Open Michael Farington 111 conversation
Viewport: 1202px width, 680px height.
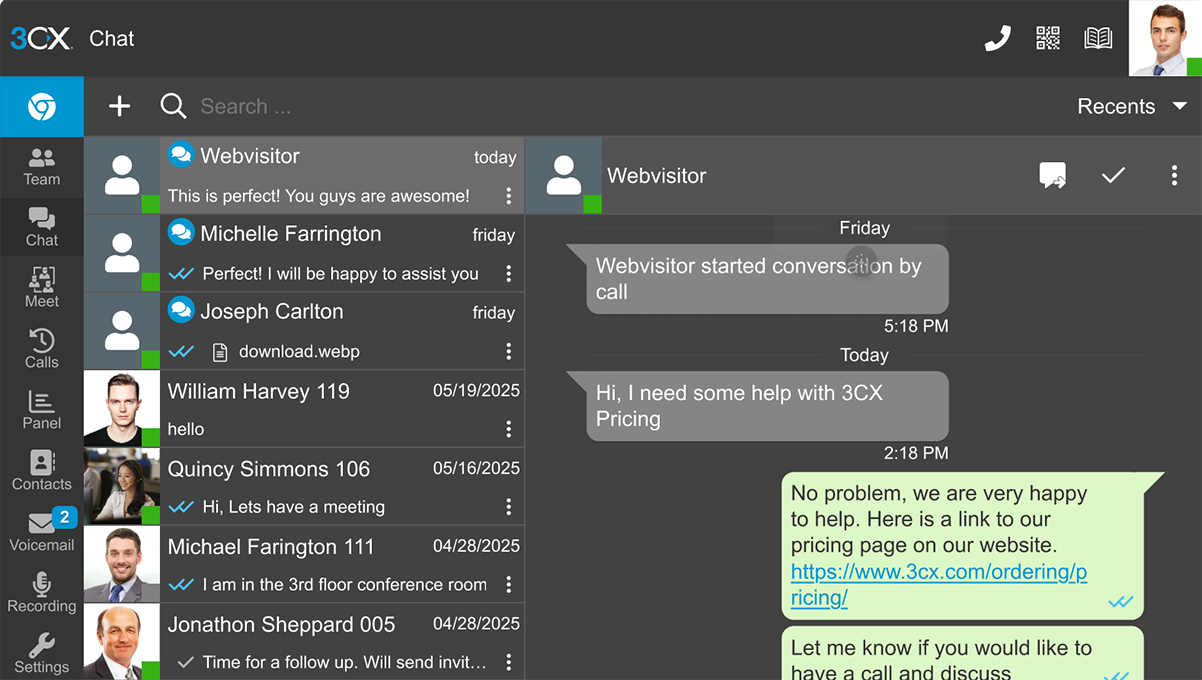tap(304, 564)
